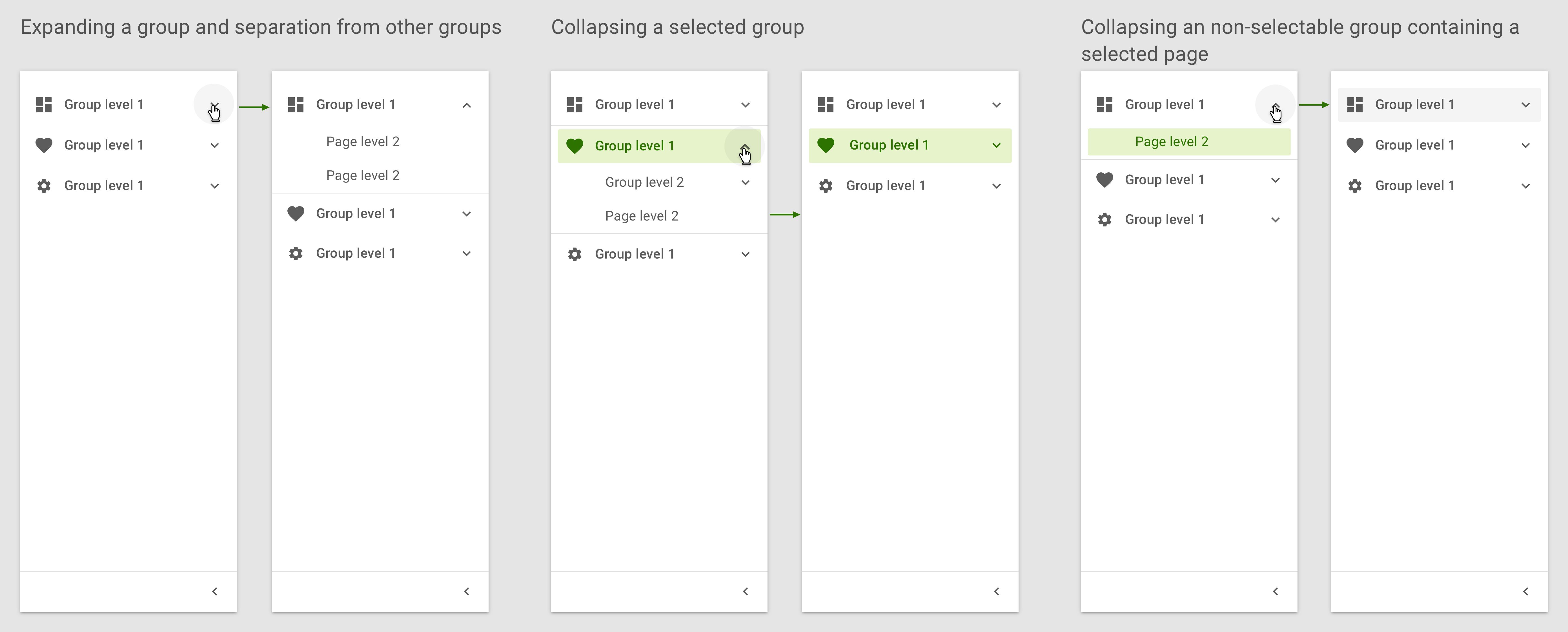This screenshot has width=1568, height=632.
Task: Expand highlighted dashboard group chevron in sixth panel
Action: (x=1525, y=104)
